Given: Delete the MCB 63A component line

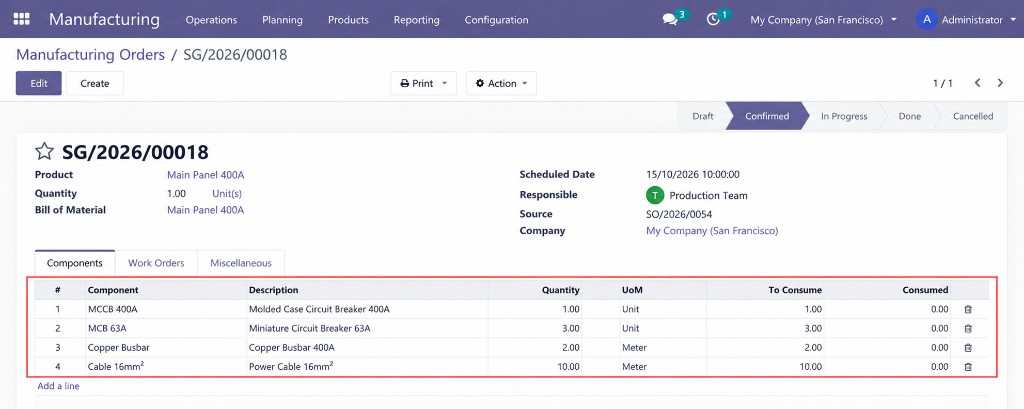Looking at the screenshot, I should pyautogui.click(x=968, y=329).
